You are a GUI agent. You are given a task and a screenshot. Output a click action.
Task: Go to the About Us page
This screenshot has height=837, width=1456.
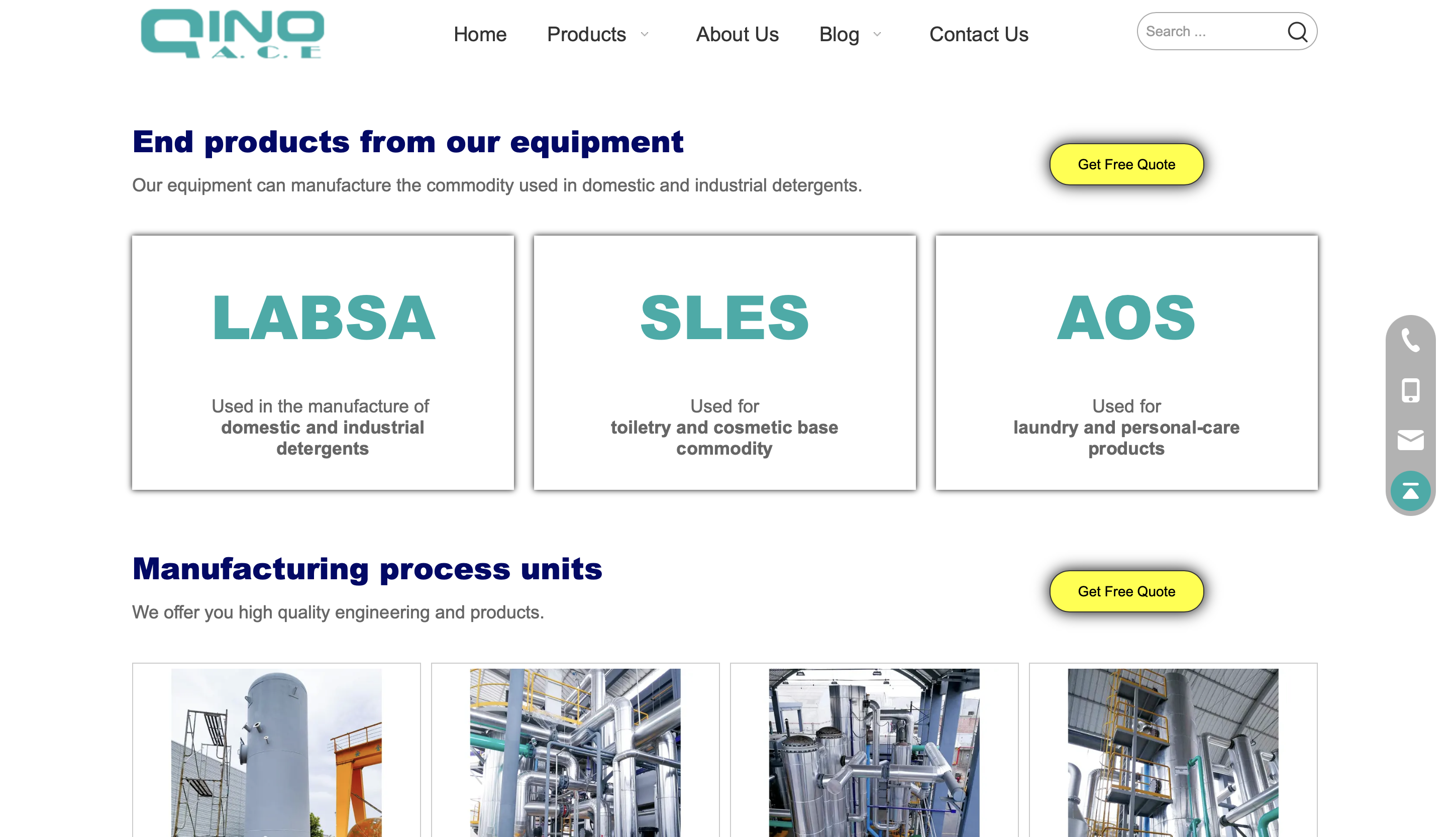[x=737, y=35]
